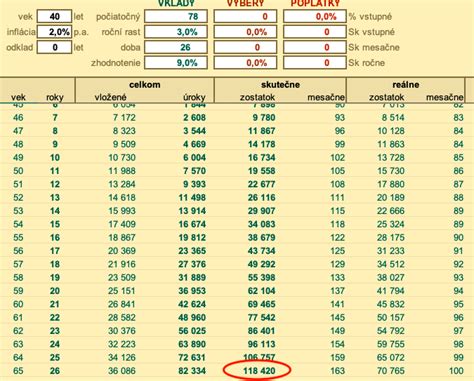Screen dimensions: 474x381
Task: Click the úroky value 82 334
Action: 192,371
